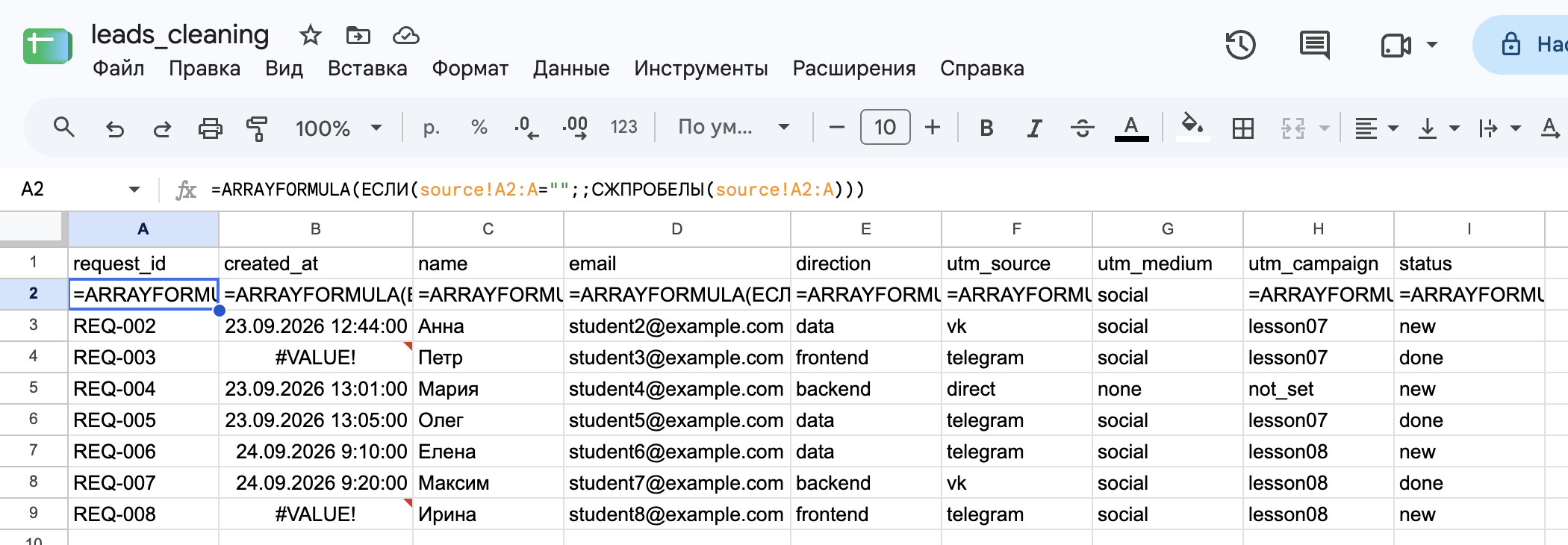Select column D header

pyautogui.click(x=677, y=229)
